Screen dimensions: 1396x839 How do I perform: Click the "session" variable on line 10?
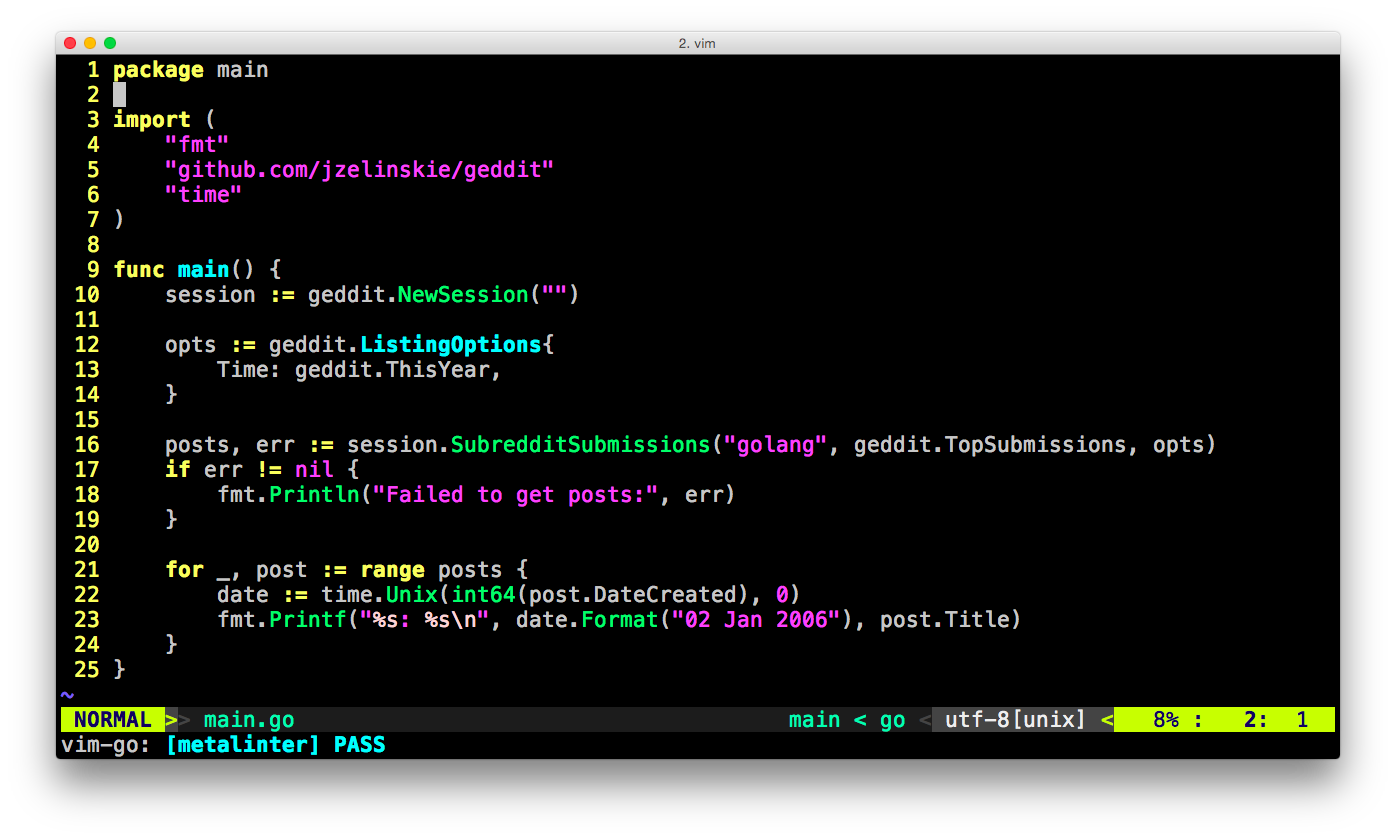pos(210,295)
